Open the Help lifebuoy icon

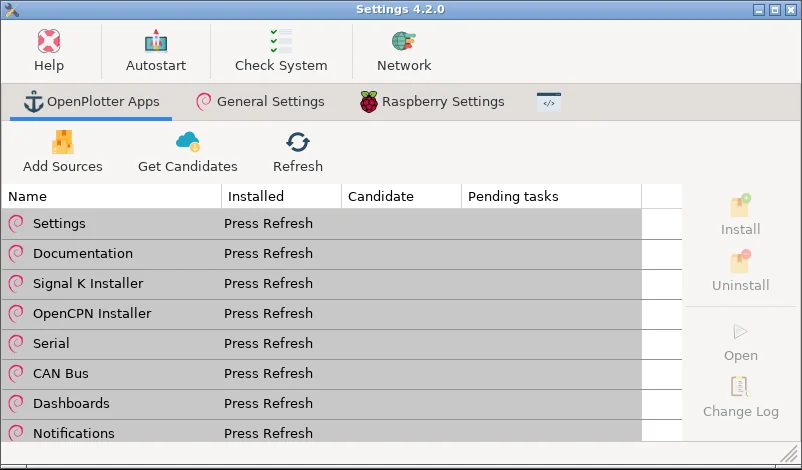(x=49, y=41)
